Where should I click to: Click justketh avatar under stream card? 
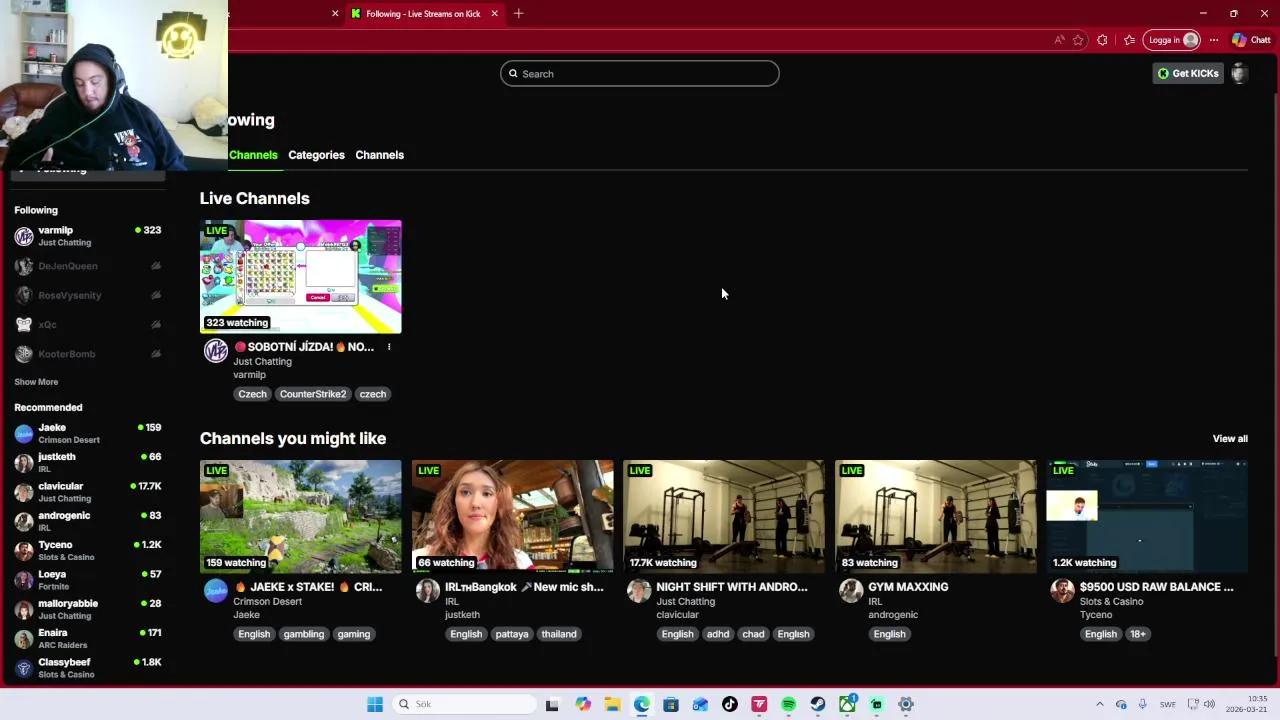[428, 590]
